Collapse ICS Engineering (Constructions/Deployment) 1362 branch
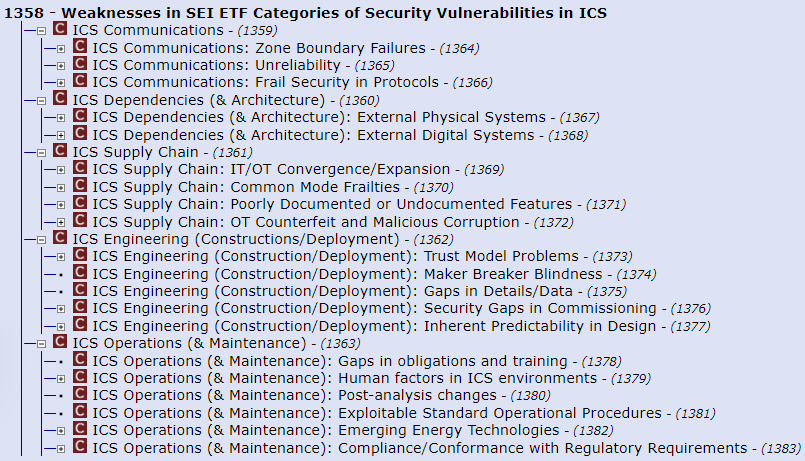 [41, 239]
